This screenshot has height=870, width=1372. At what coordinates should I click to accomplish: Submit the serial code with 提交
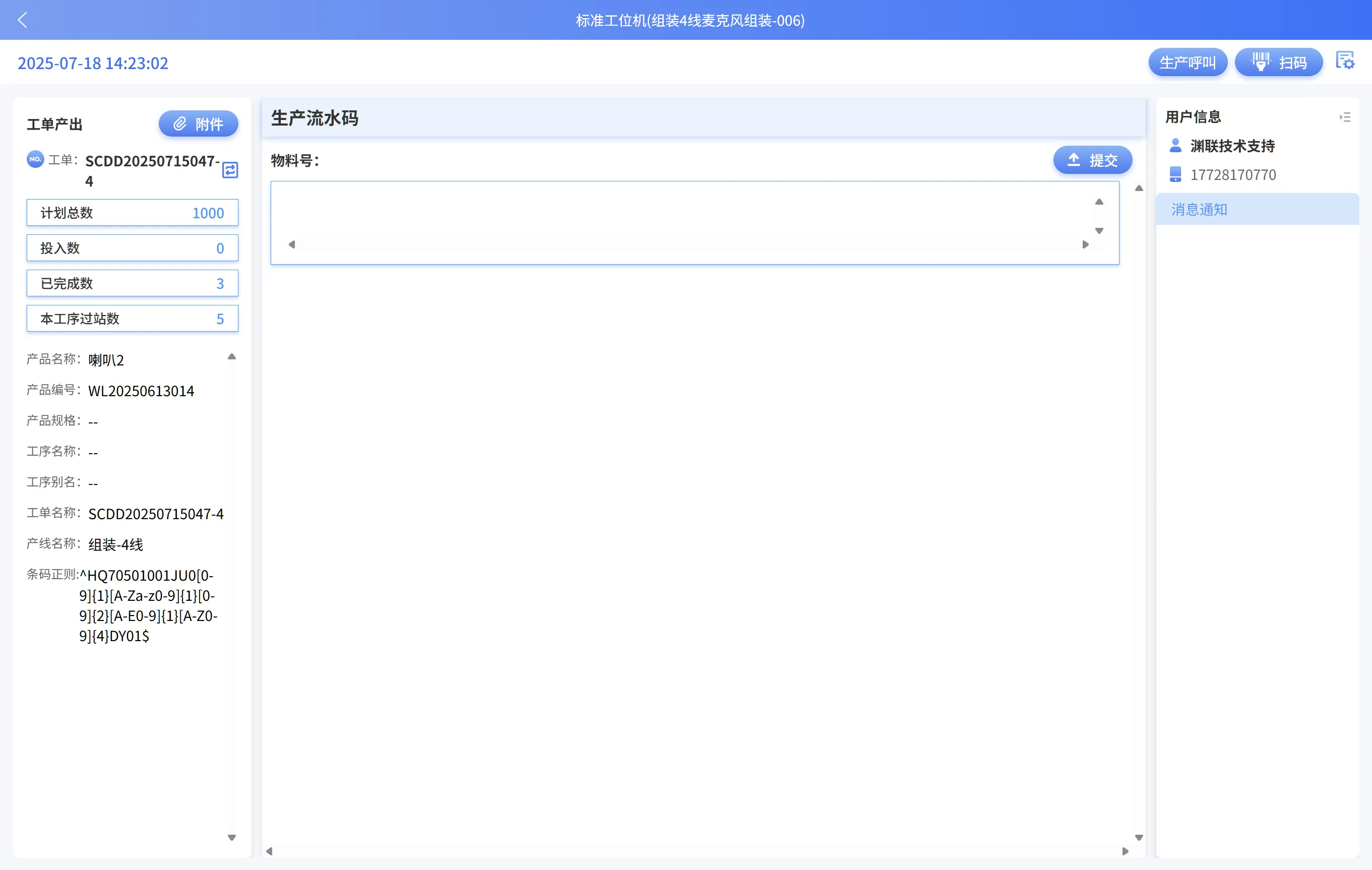[1092, 160]
